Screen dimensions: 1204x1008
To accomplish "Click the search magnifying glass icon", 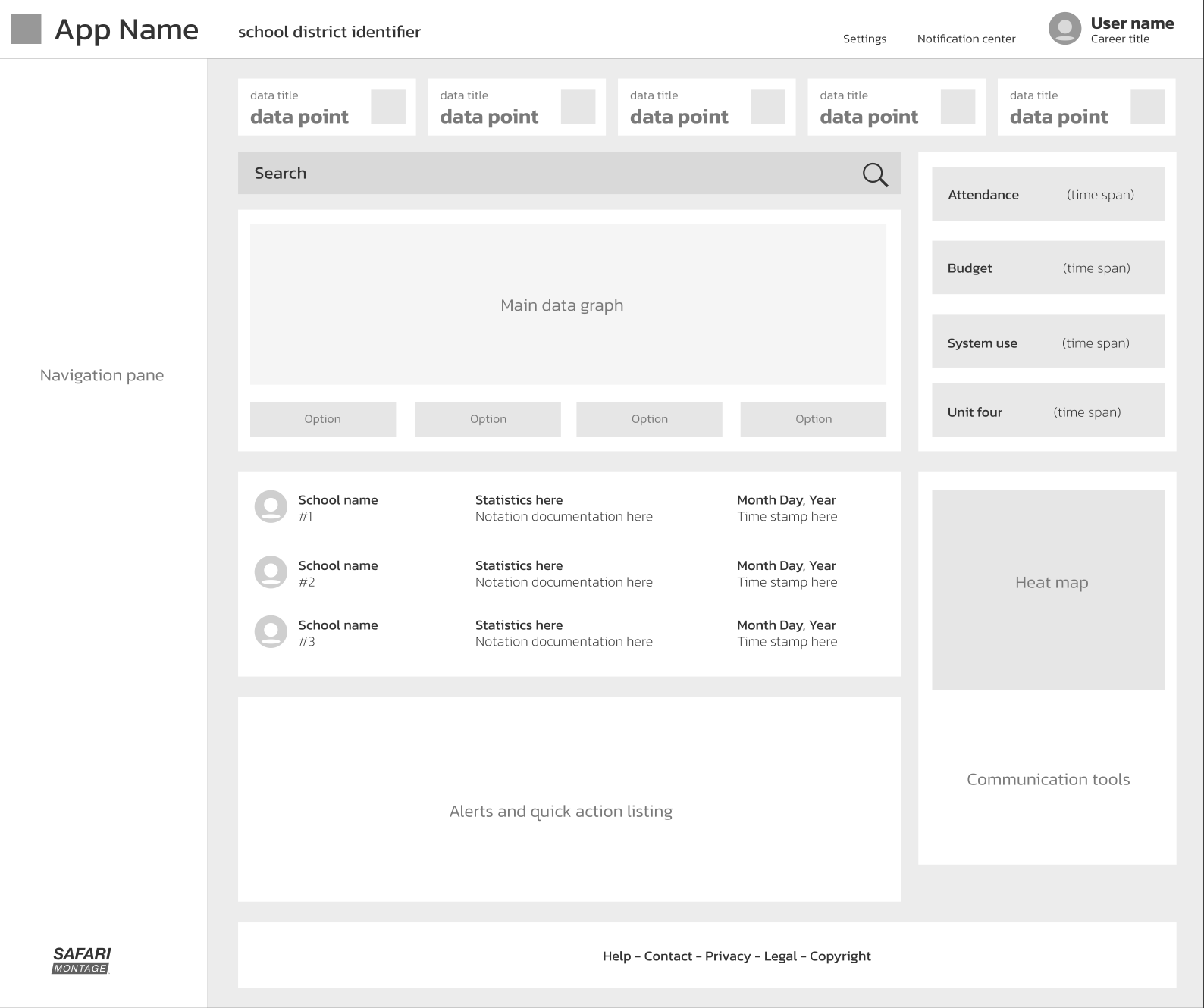I will pos(875,174).
